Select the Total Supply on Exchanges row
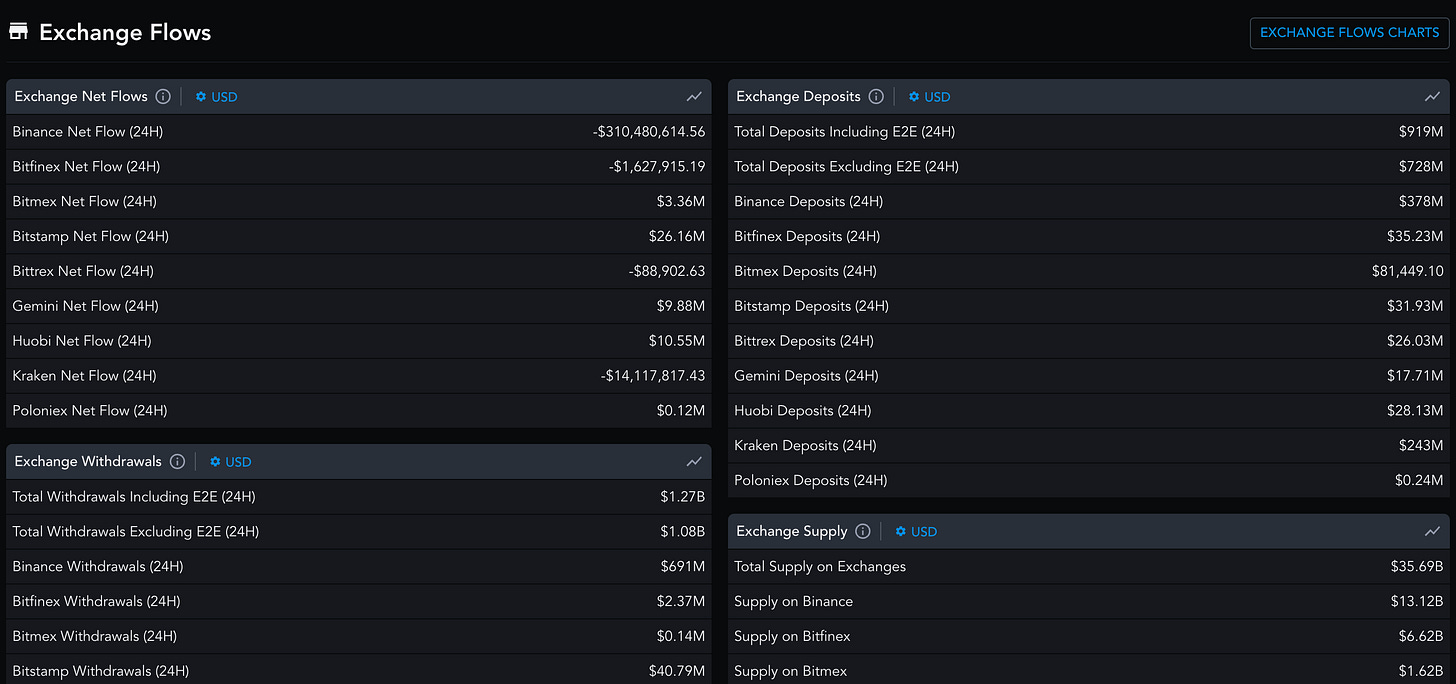1456x684 pixels. tap(1089, 567)
